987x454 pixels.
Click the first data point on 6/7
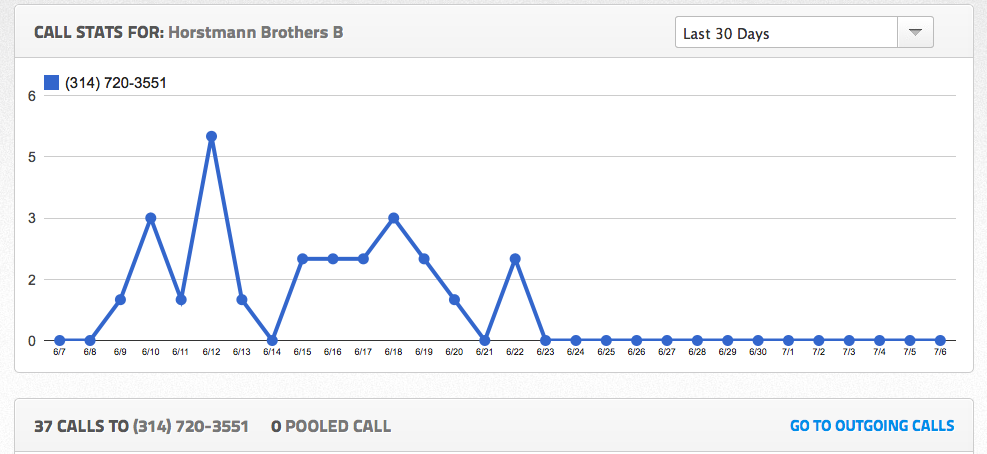click(x=59, y=340)
